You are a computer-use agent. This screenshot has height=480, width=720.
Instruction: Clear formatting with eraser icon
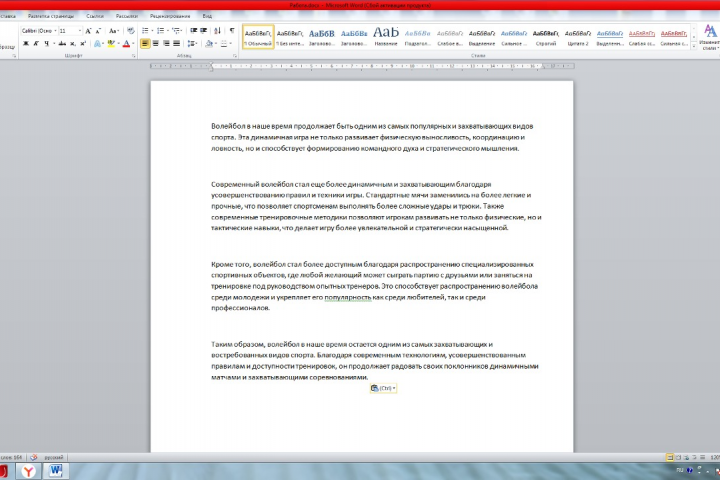[130, 31]
